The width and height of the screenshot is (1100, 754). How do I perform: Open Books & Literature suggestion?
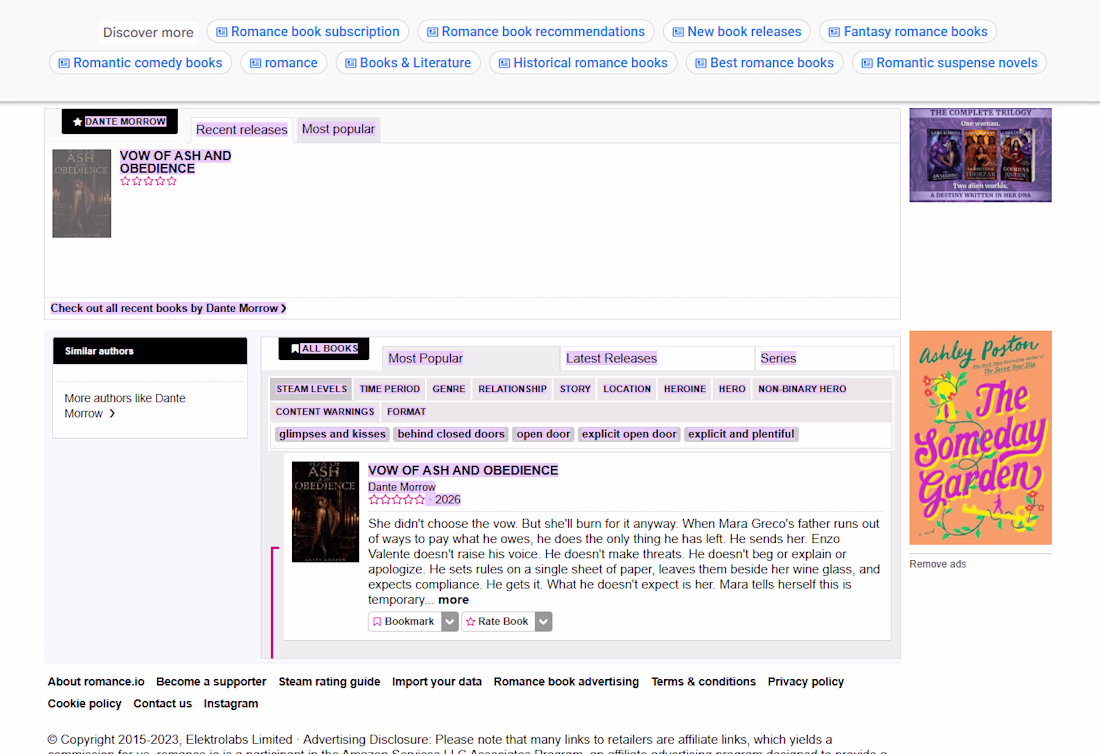coord(408,62)
